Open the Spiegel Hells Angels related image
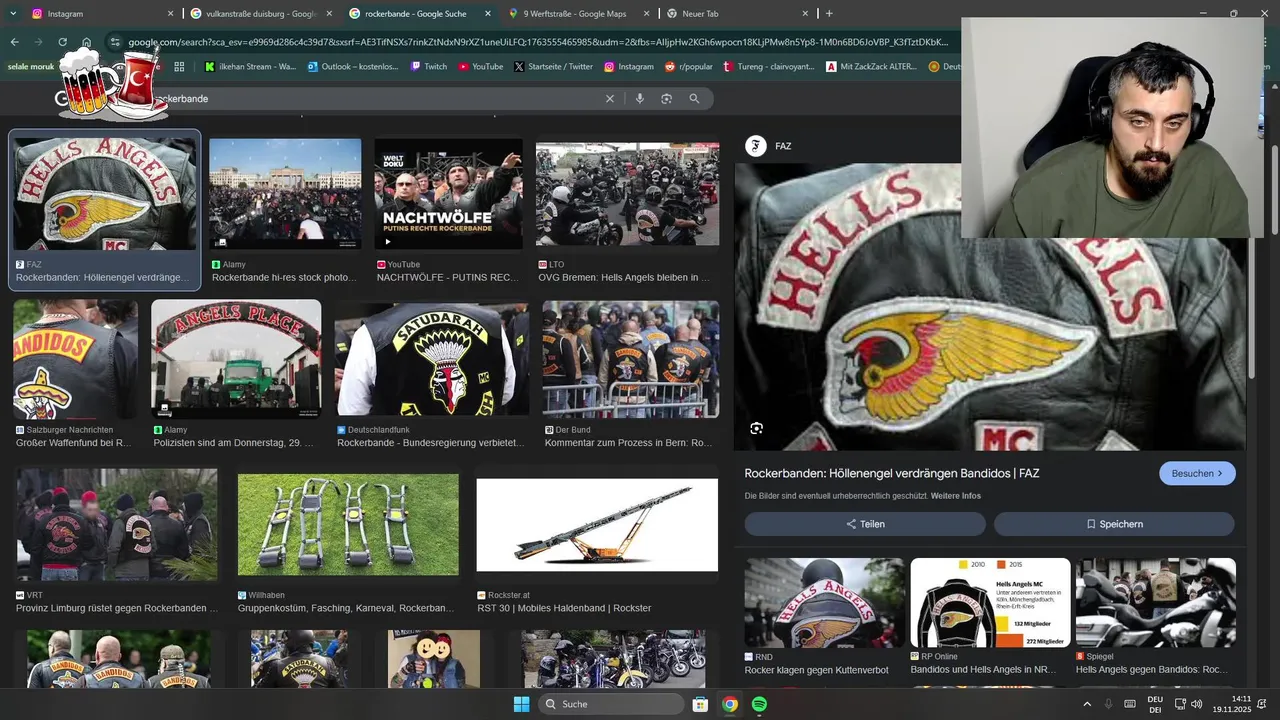 point(1156,602)
